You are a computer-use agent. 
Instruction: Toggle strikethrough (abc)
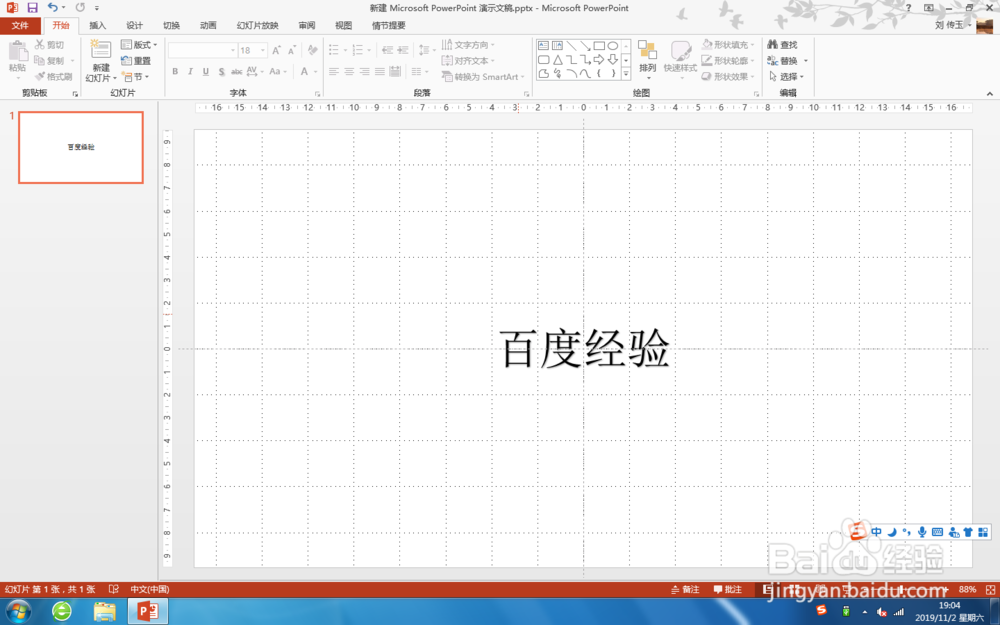click(237, 71)
